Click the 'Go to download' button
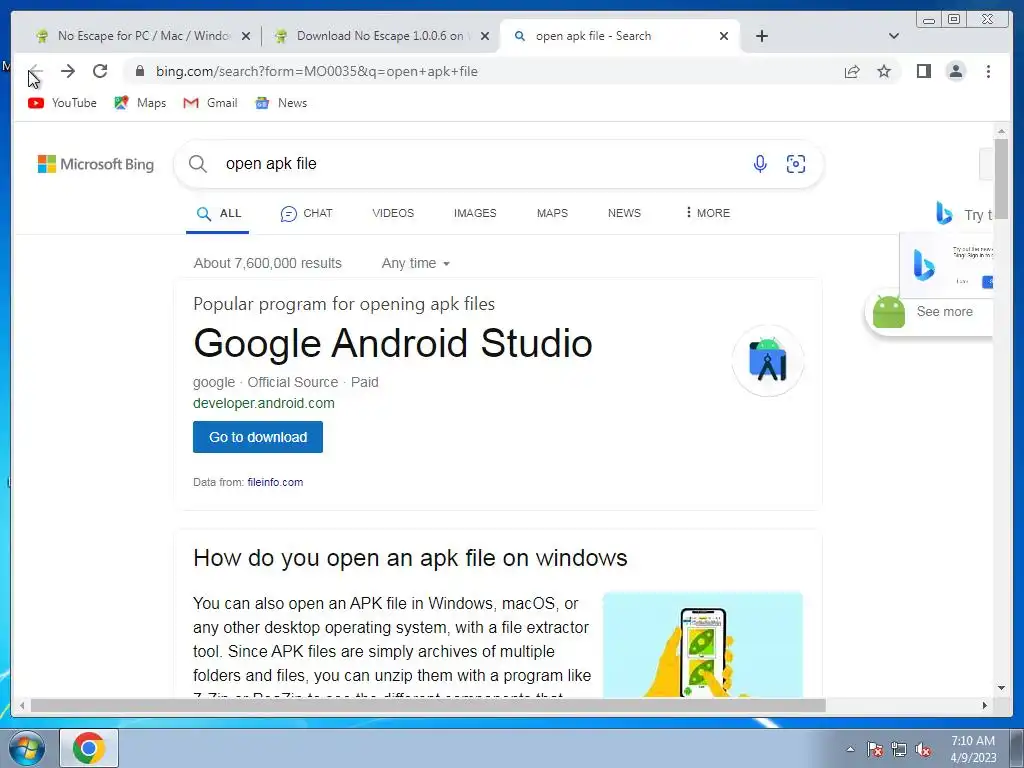The width and height of the screenshot is (1024, 768). click(258, 437)
